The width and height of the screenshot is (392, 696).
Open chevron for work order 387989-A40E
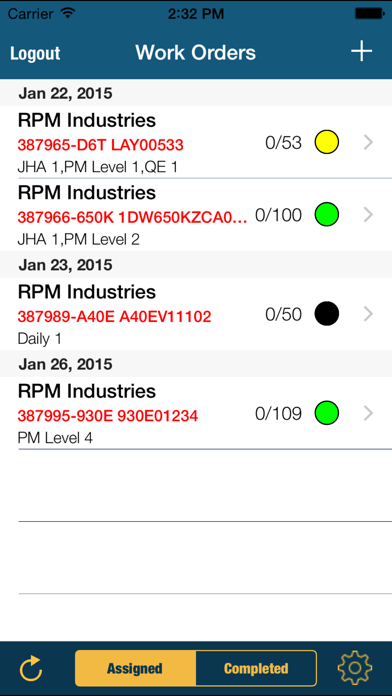pos(368,314)
